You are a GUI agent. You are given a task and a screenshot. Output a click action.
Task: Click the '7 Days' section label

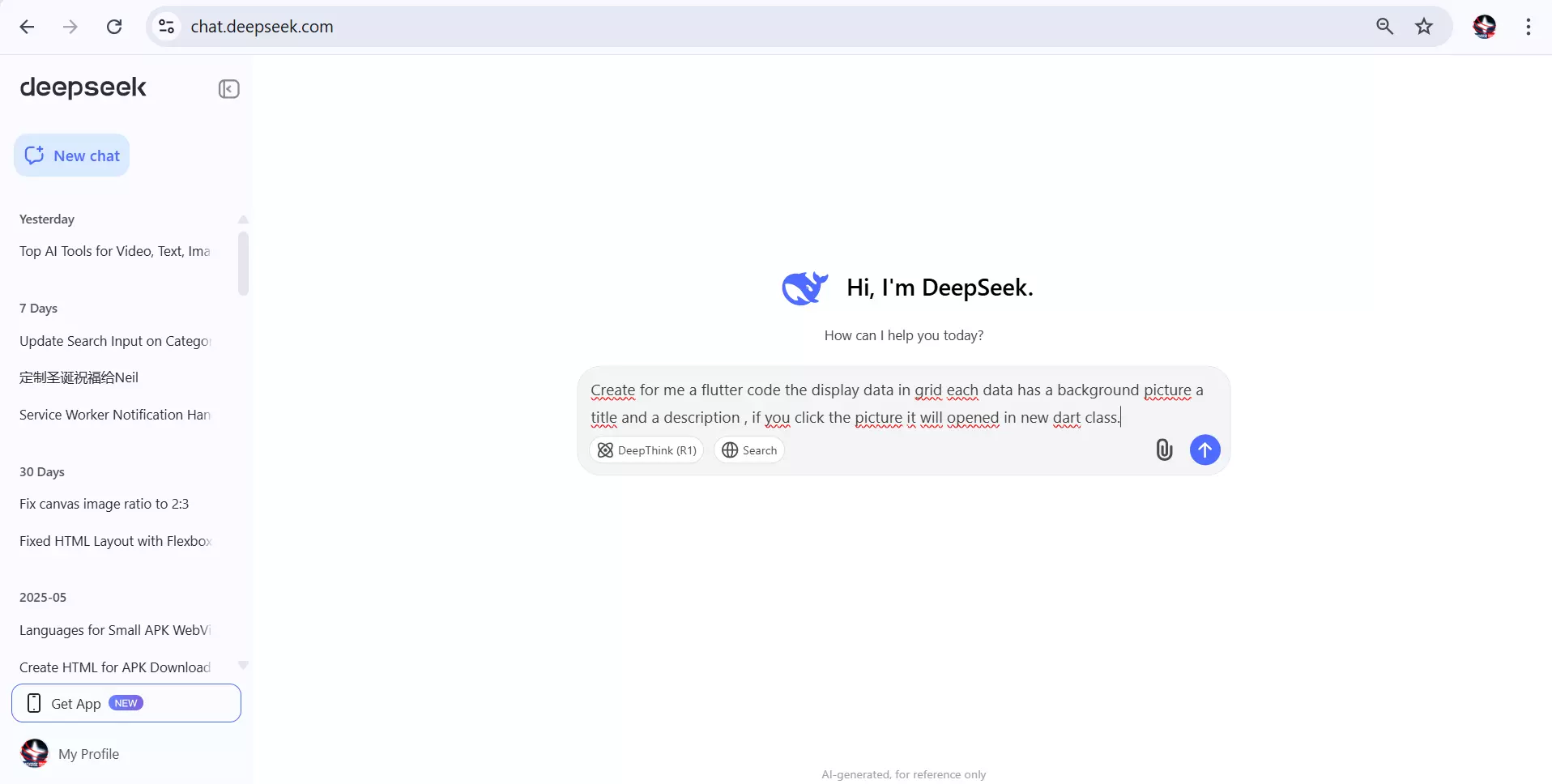[x=38, y=309]
